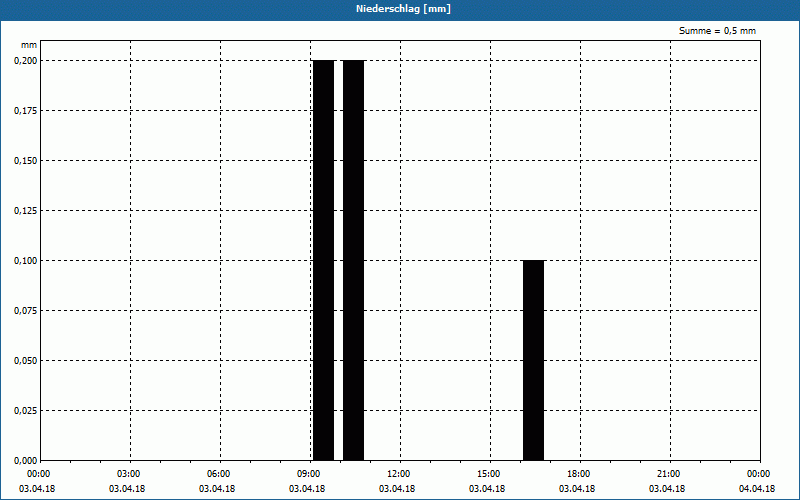This screenshot has width=800, height=500.
Task: Click the '21:00' time axis label
Action: (668, 474)
